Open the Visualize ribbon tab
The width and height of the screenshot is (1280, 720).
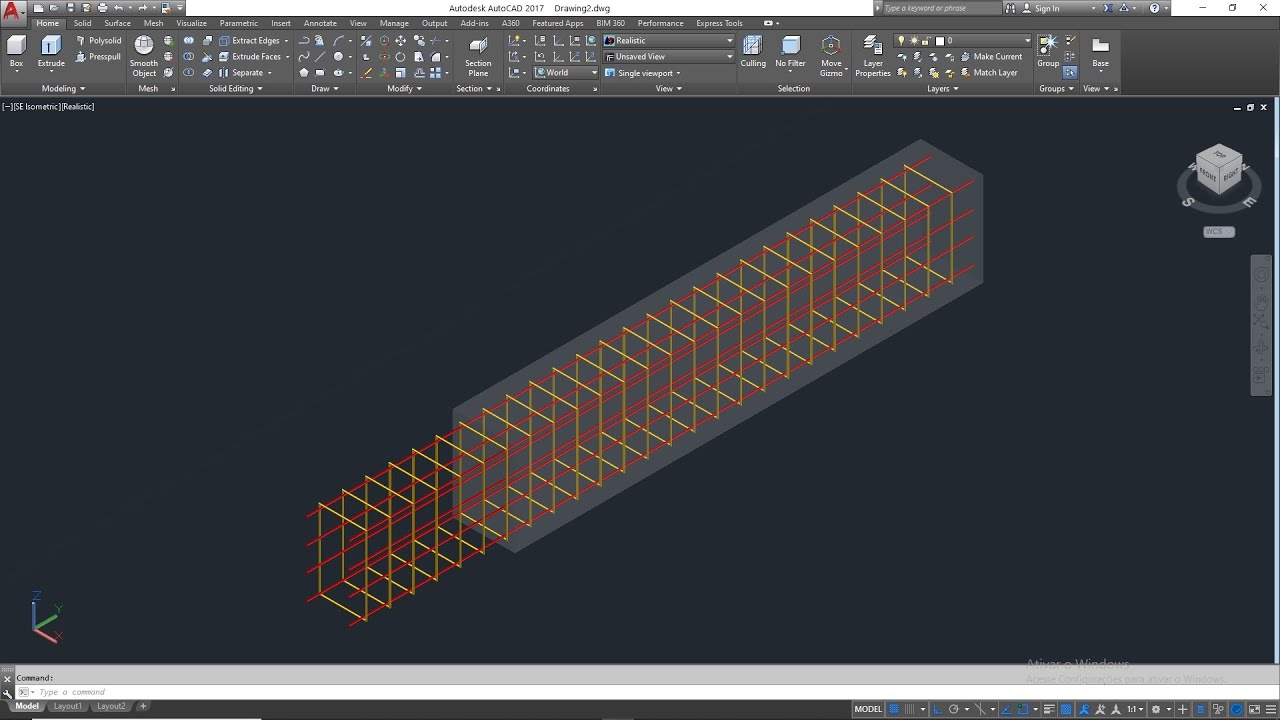point(191,23)
